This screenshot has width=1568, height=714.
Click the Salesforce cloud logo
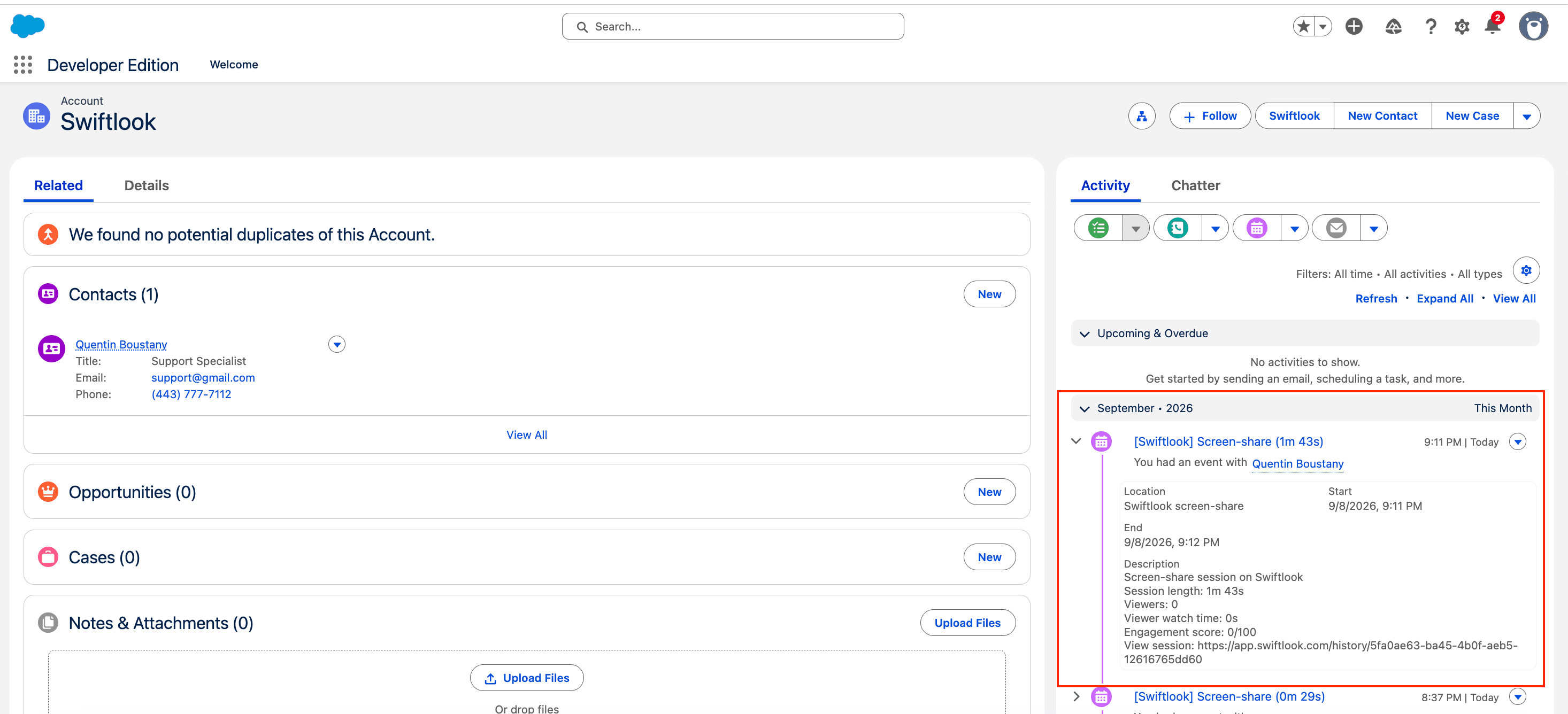(x=27, y=26)
